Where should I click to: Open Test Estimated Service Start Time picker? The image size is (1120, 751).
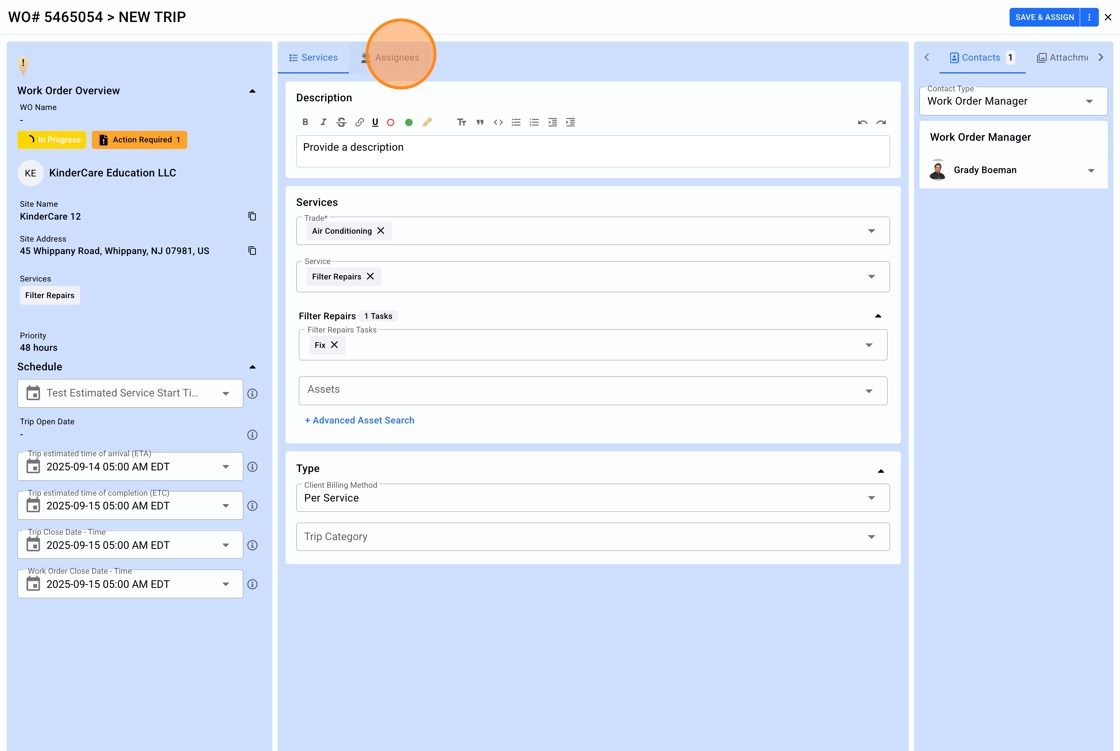pyautogui.click(x=130, y=393)
